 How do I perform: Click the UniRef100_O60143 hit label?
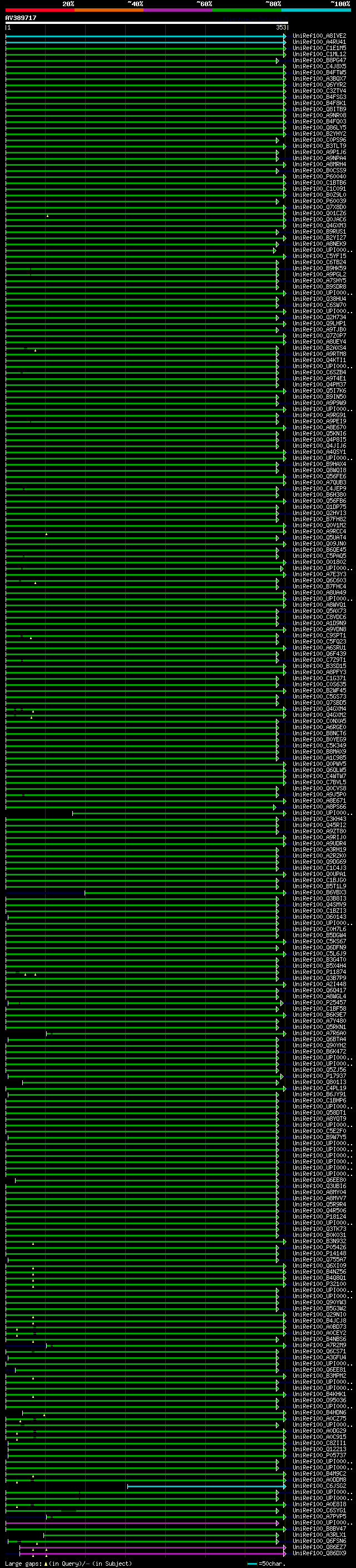pyautogui.click(x=319, y=917)
